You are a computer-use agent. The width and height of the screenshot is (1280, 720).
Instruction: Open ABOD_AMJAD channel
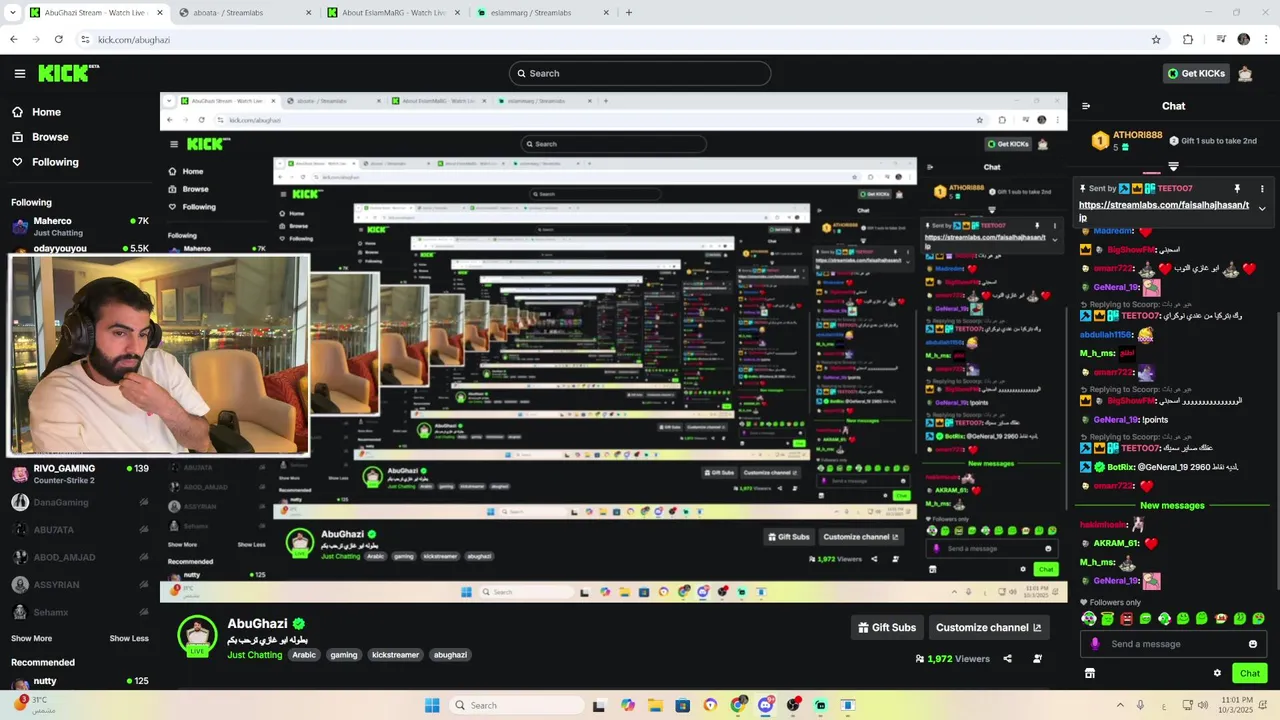(80, 557)
